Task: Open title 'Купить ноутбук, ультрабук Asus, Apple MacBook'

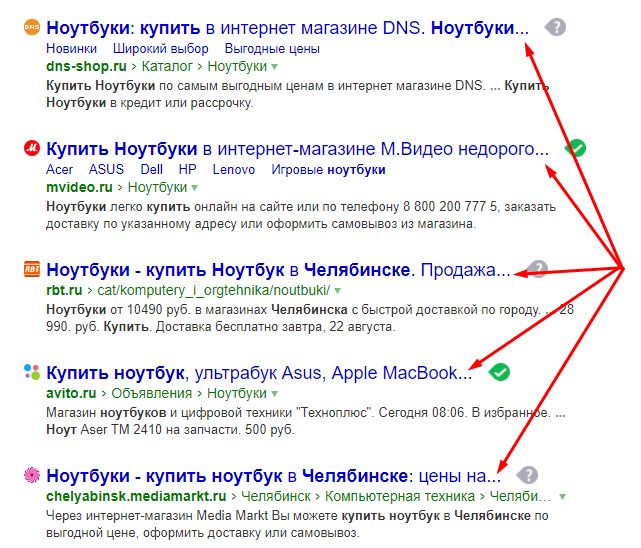Action: coord(259,373)
